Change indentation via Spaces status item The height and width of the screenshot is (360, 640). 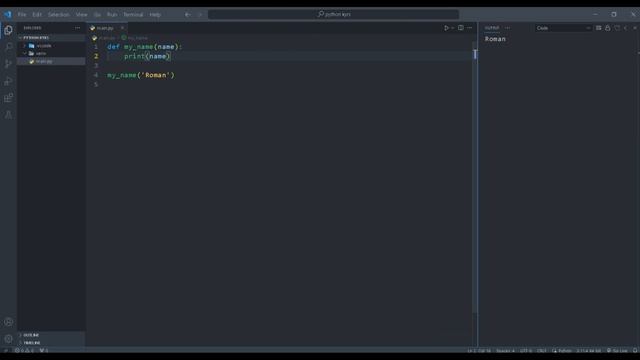505,351
